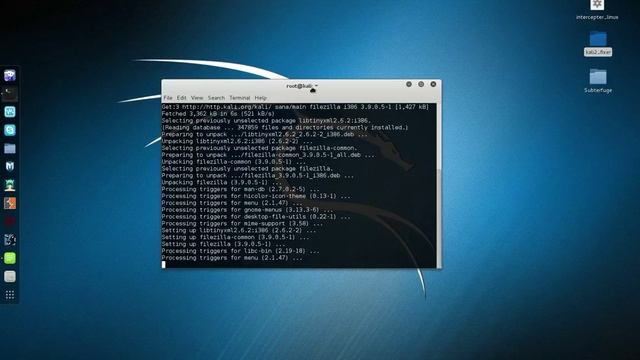Viewport: 640px width, 360px height.
Task: Open the light grey dock application icon
Action: [x=10, y=276]
